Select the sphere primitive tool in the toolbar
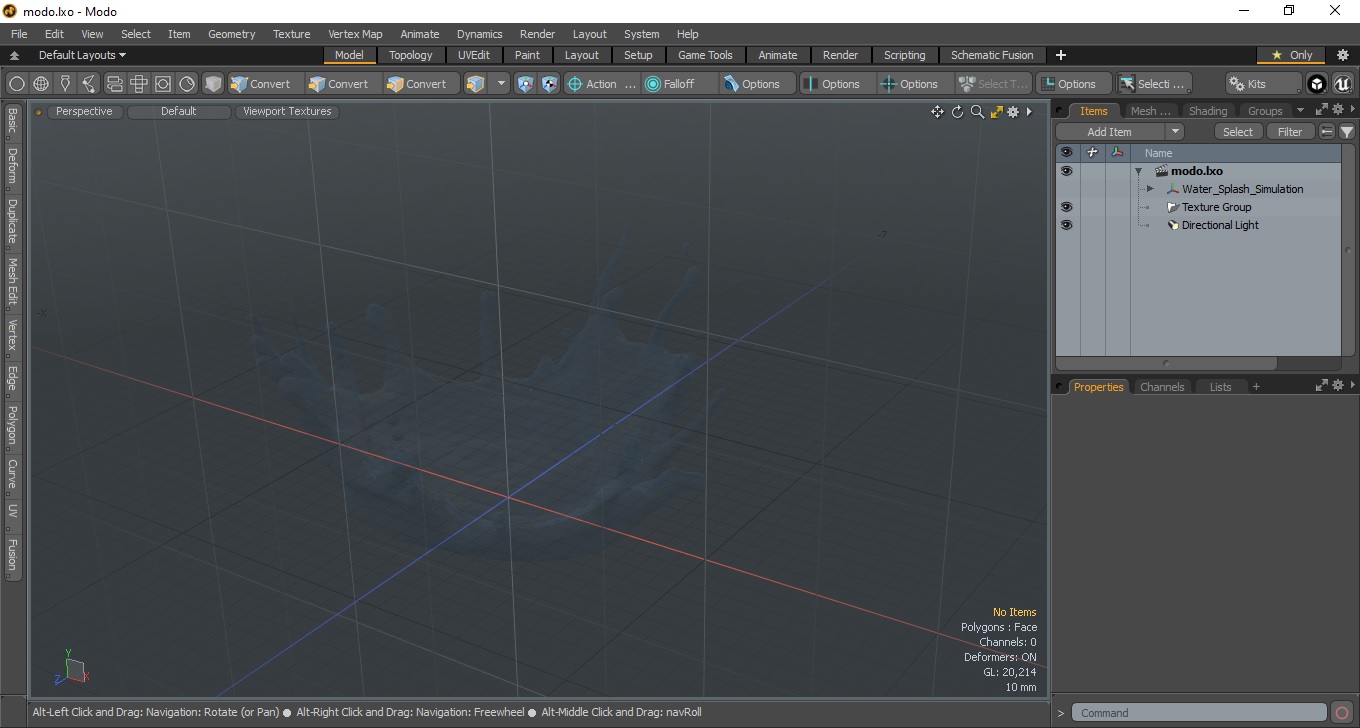This screenshot has height=728, width=1360. pos(17,84)
